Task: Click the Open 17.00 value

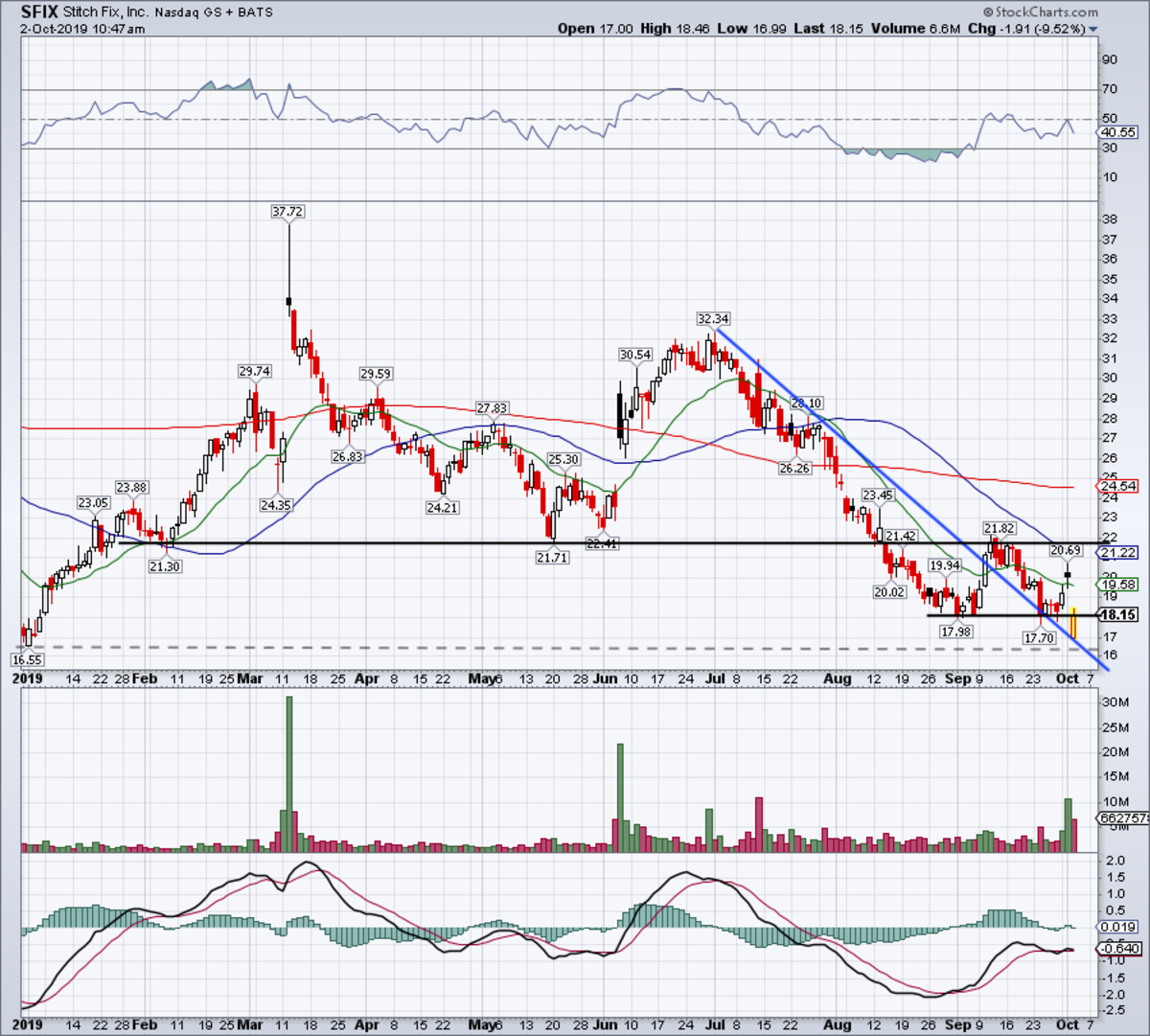Action: (x=595, y=29)
